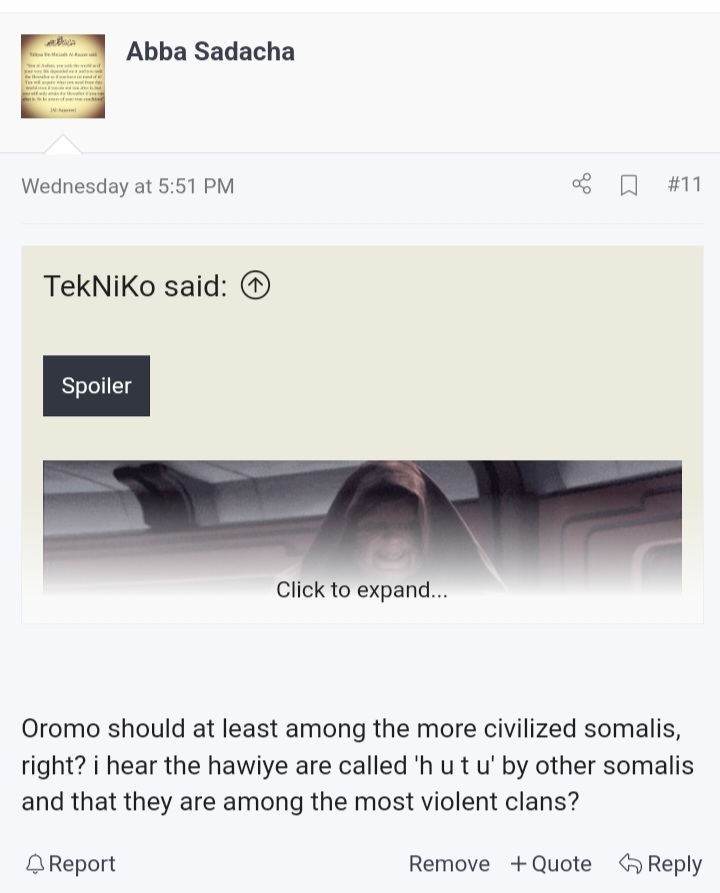Jump to TekNiKo's original post using the arrow icon
Viewport: 720px width, 893px height.
pyautogui.click(x=255, y=285)
